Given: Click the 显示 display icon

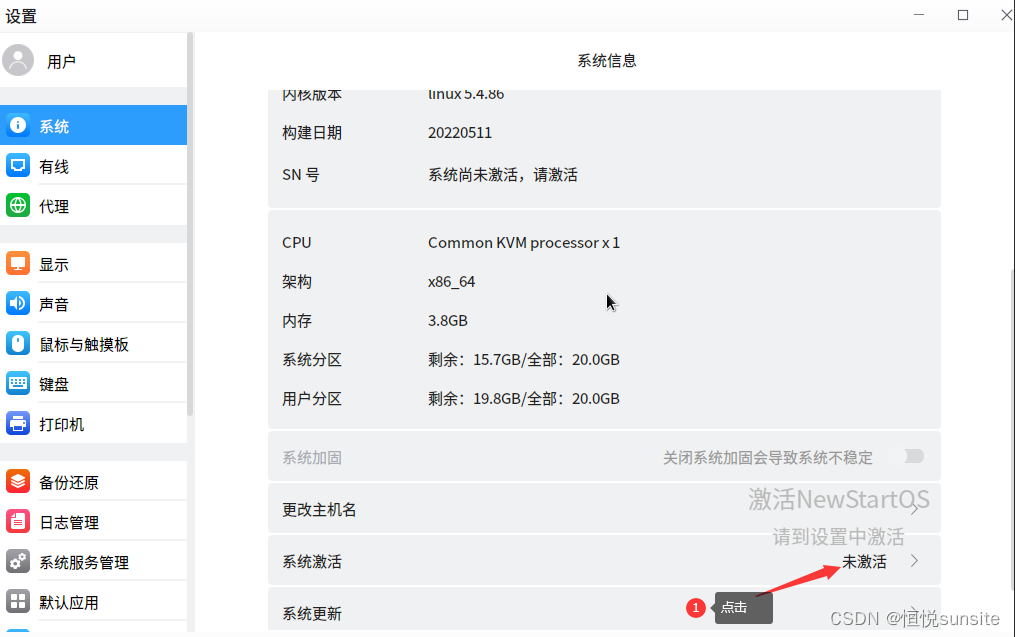Looking at the screenshot, I should [x=18, y=263].
